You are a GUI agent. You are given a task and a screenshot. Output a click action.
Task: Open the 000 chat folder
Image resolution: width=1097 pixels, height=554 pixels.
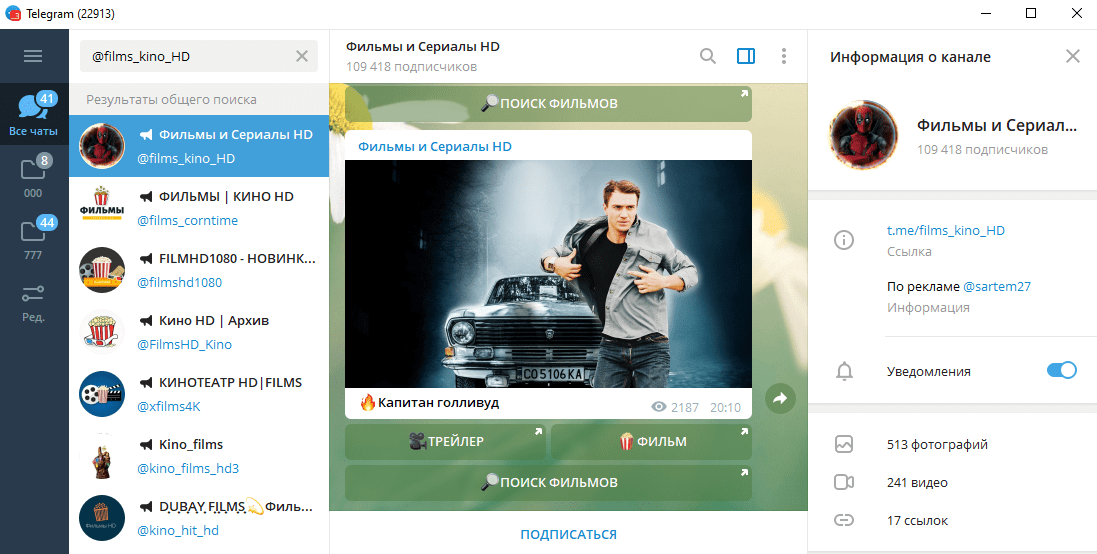pos(33,177)
